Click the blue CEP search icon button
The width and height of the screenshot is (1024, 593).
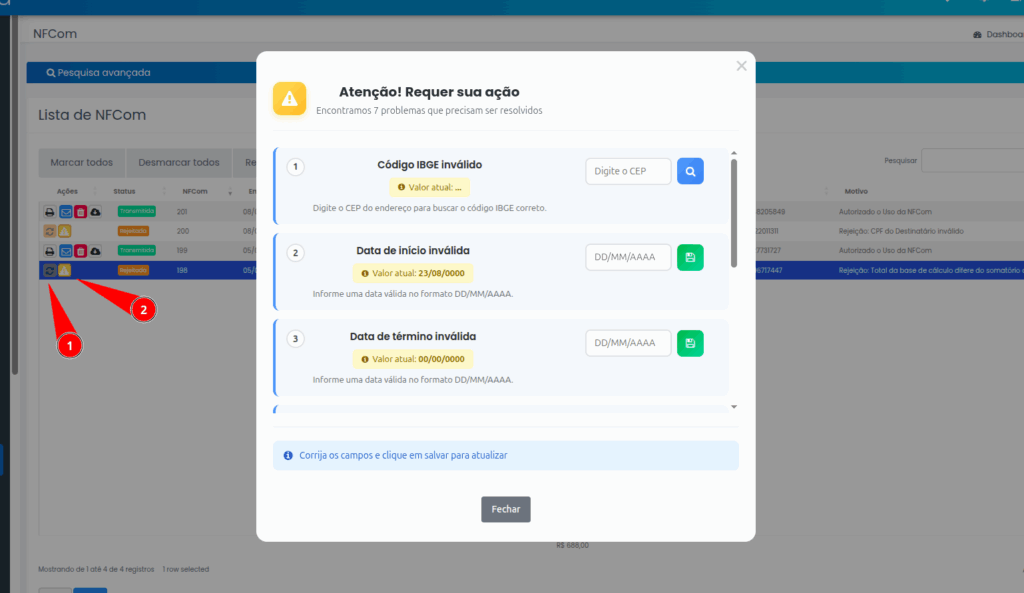(x=690, y=171)
